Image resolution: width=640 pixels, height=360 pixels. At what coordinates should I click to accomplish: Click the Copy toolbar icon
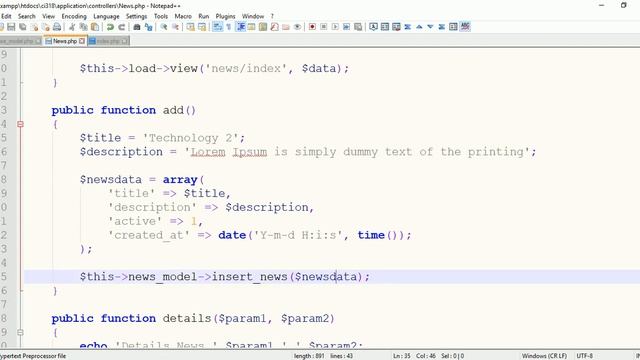coord(84,27)
